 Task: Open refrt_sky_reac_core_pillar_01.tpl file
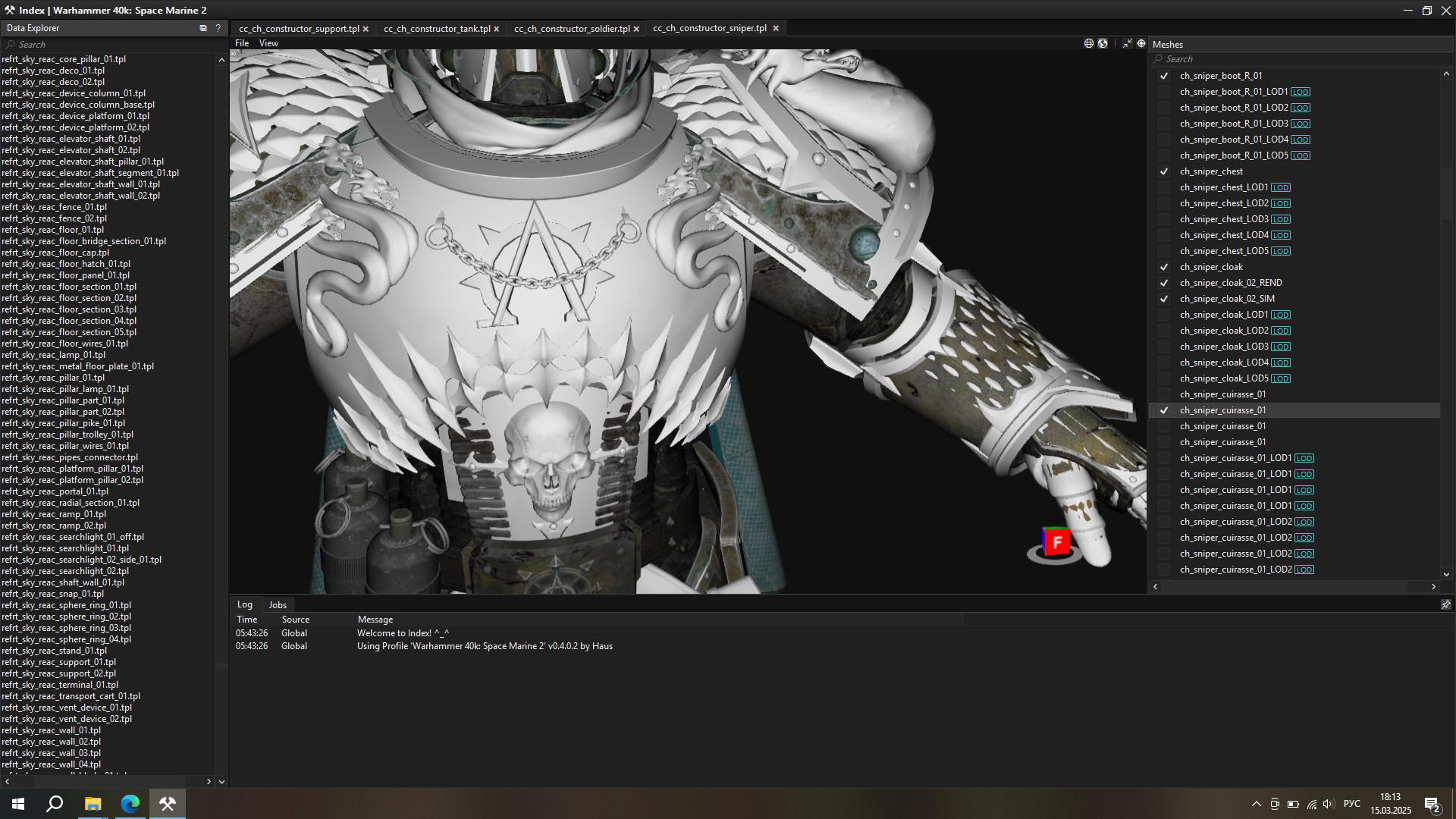pos(64,59)
